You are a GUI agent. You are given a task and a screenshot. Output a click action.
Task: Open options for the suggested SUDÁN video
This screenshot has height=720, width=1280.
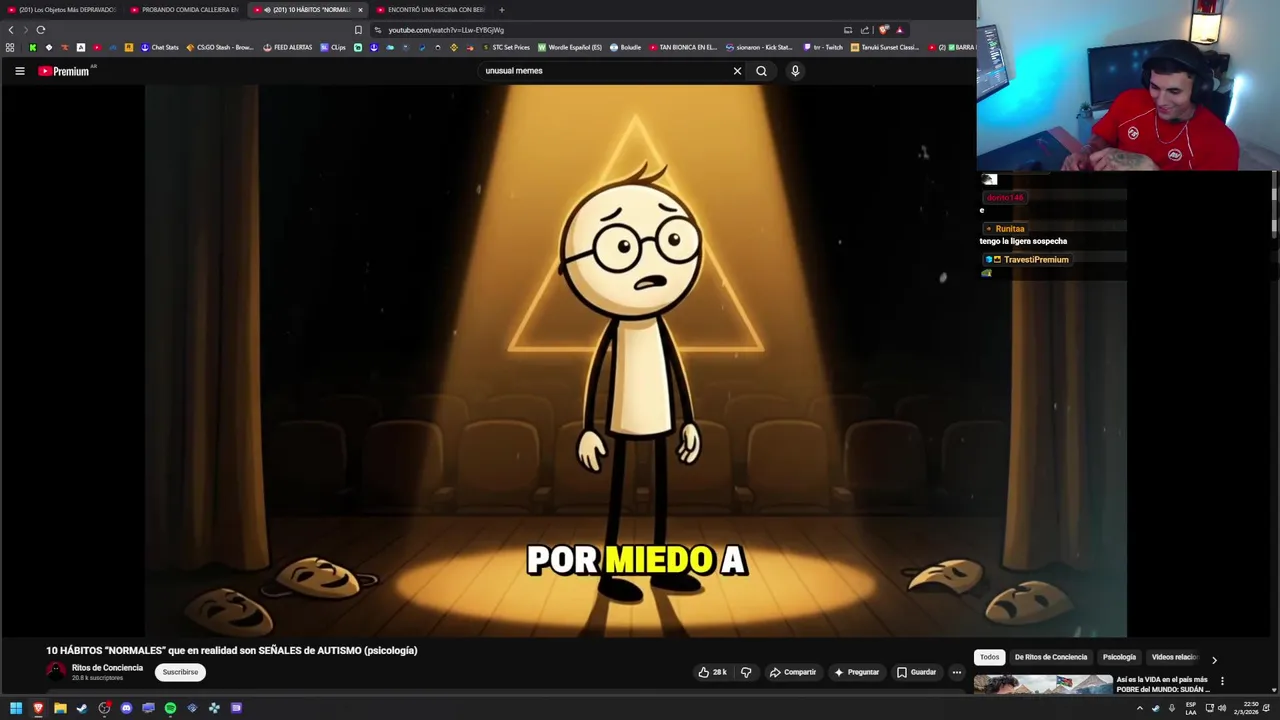pyautogui.click(x=1221, y=681)
